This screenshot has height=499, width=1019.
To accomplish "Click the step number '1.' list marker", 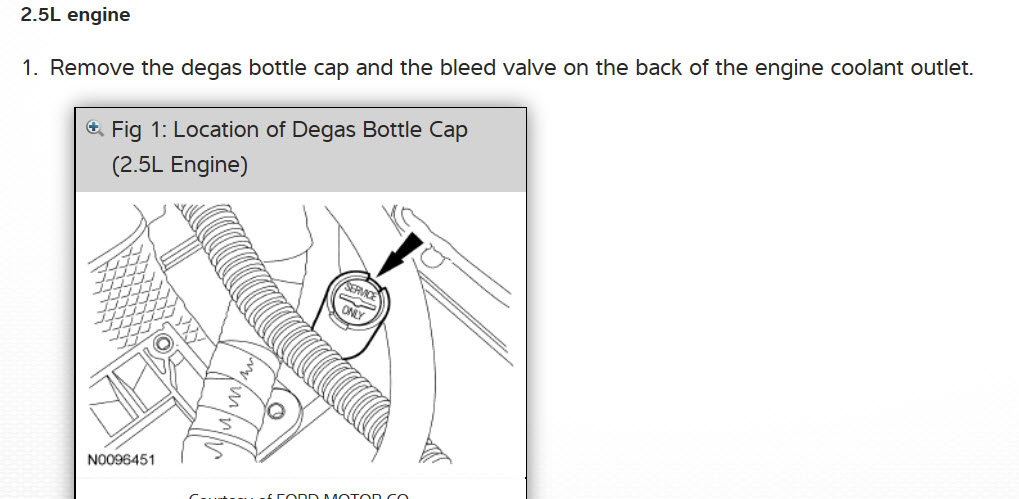I will (31, 68).
